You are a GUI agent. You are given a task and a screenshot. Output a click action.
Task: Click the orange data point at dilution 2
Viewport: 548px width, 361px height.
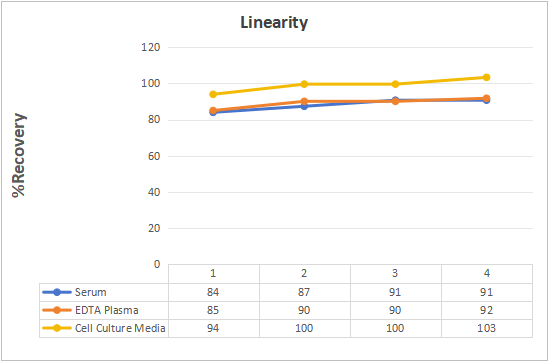tap(304, 101)
